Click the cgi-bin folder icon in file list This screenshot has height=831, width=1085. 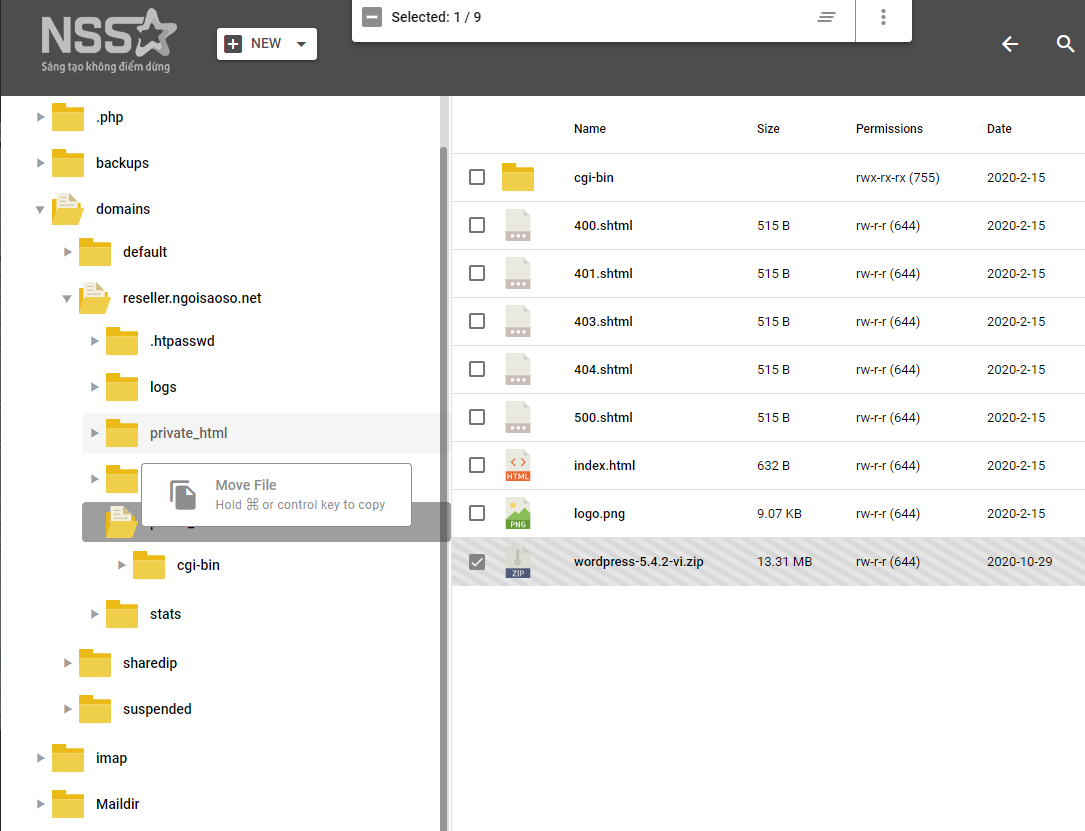coord(517,177)
